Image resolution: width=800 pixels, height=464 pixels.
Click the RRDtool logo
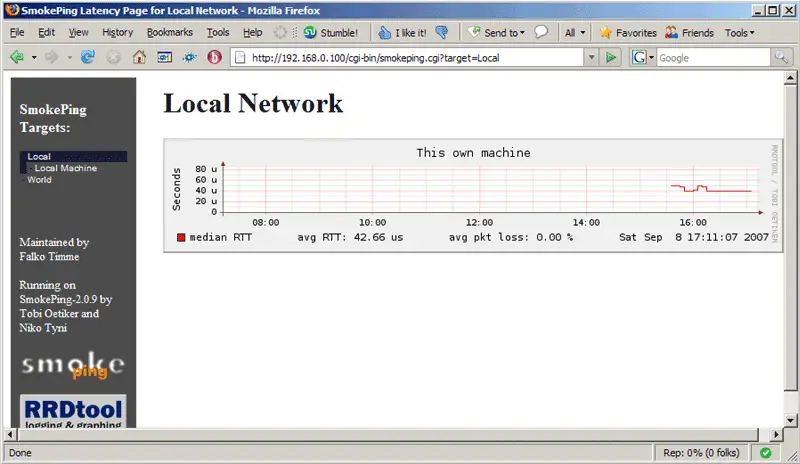pos(73,411)
